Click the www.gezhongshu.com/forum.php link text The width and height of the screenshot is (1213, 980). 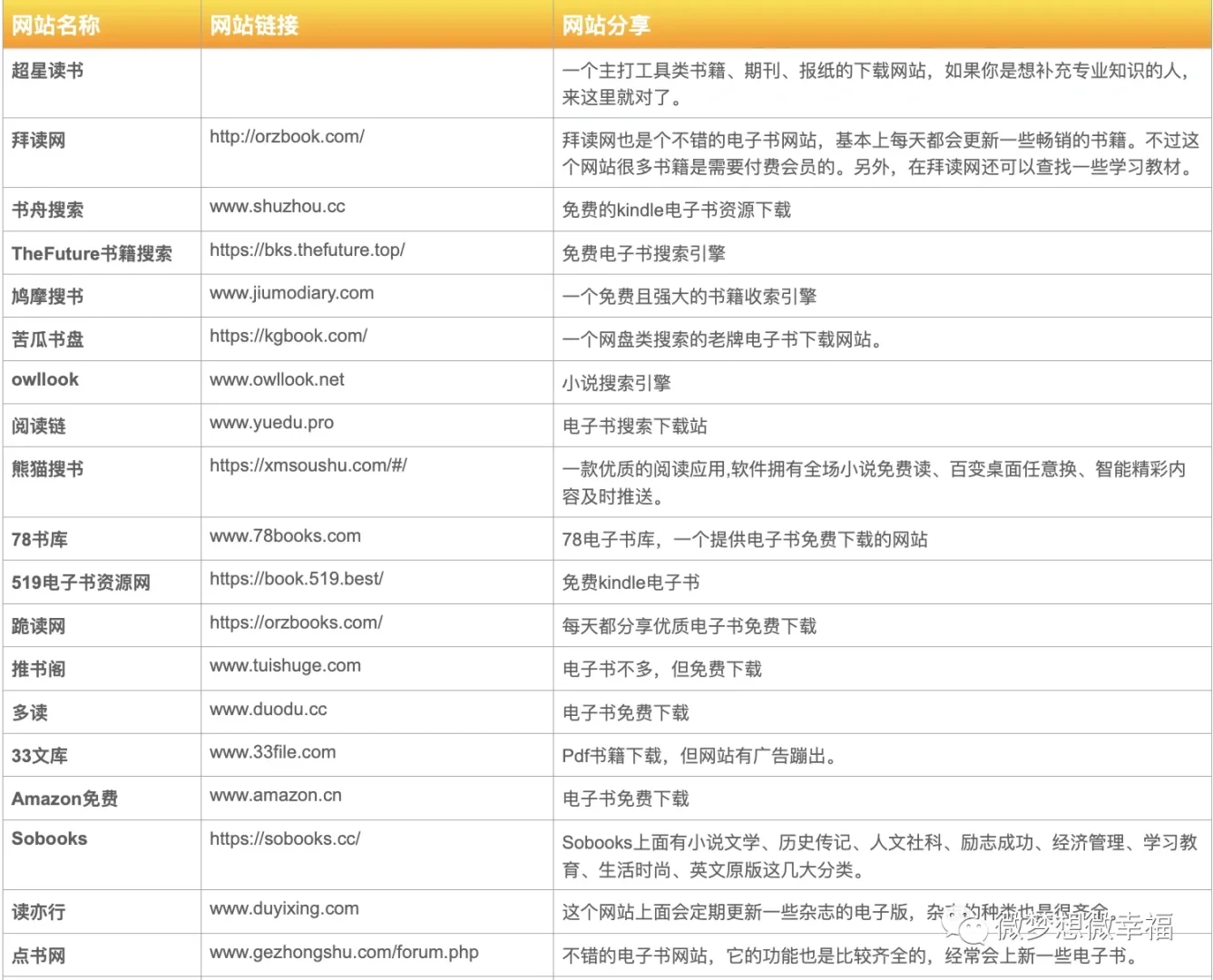(344, 952)
